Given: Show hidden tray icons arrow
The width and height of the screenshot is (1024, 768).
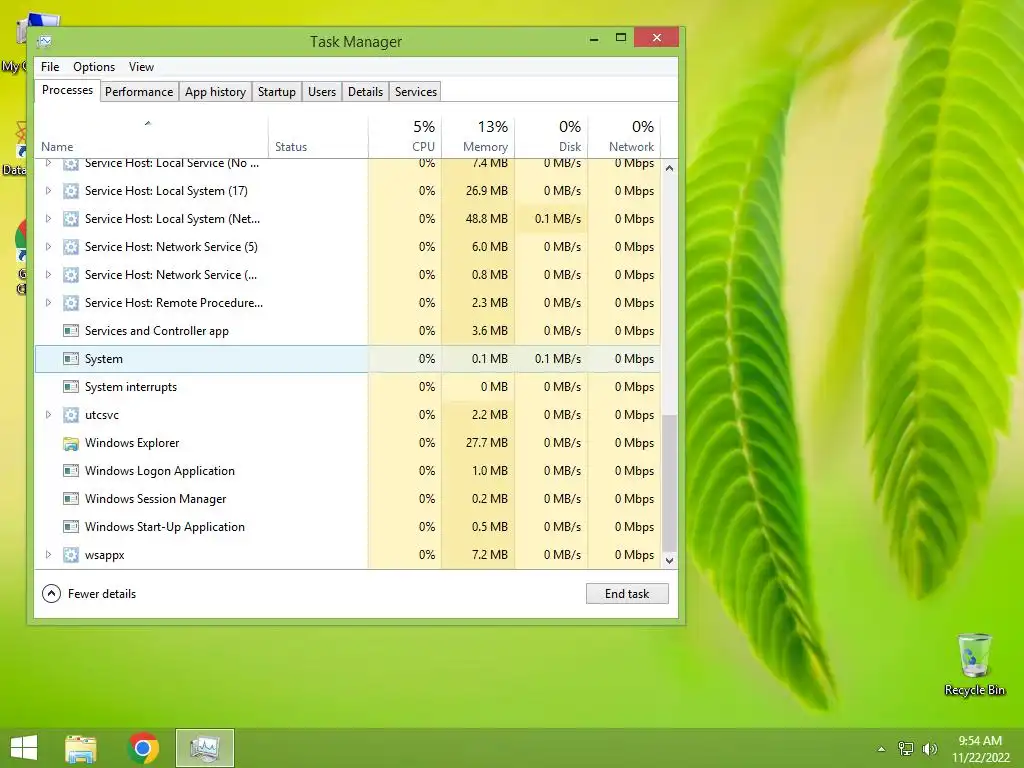Looking at the screenshot, I should point(882,749).
